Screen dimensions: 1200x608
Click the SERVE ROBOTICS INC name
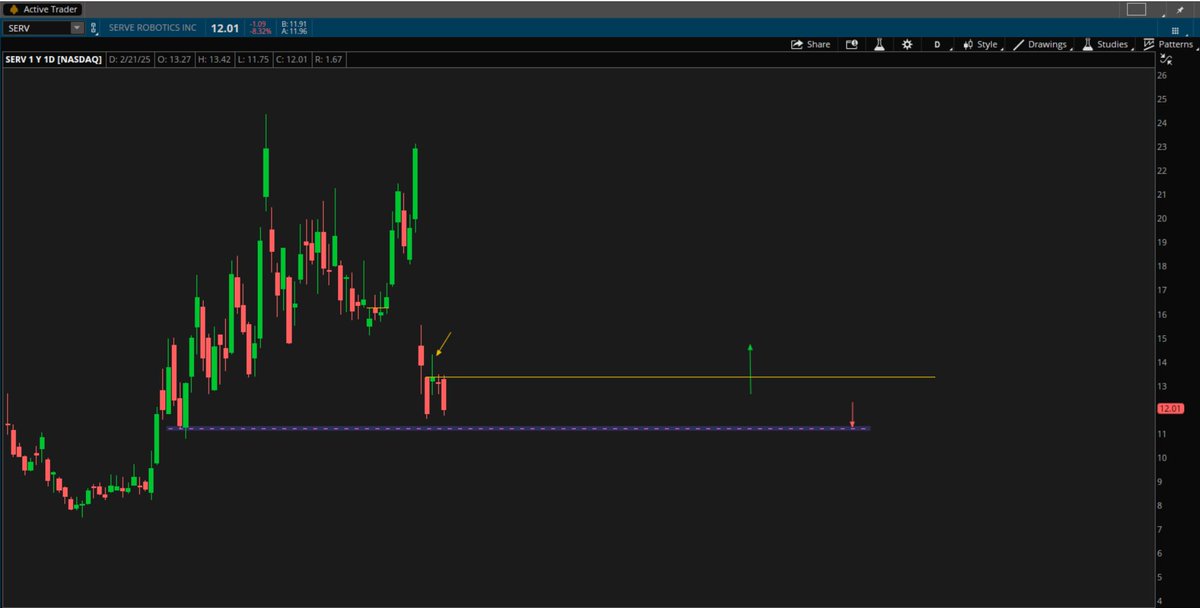point(155,28)
